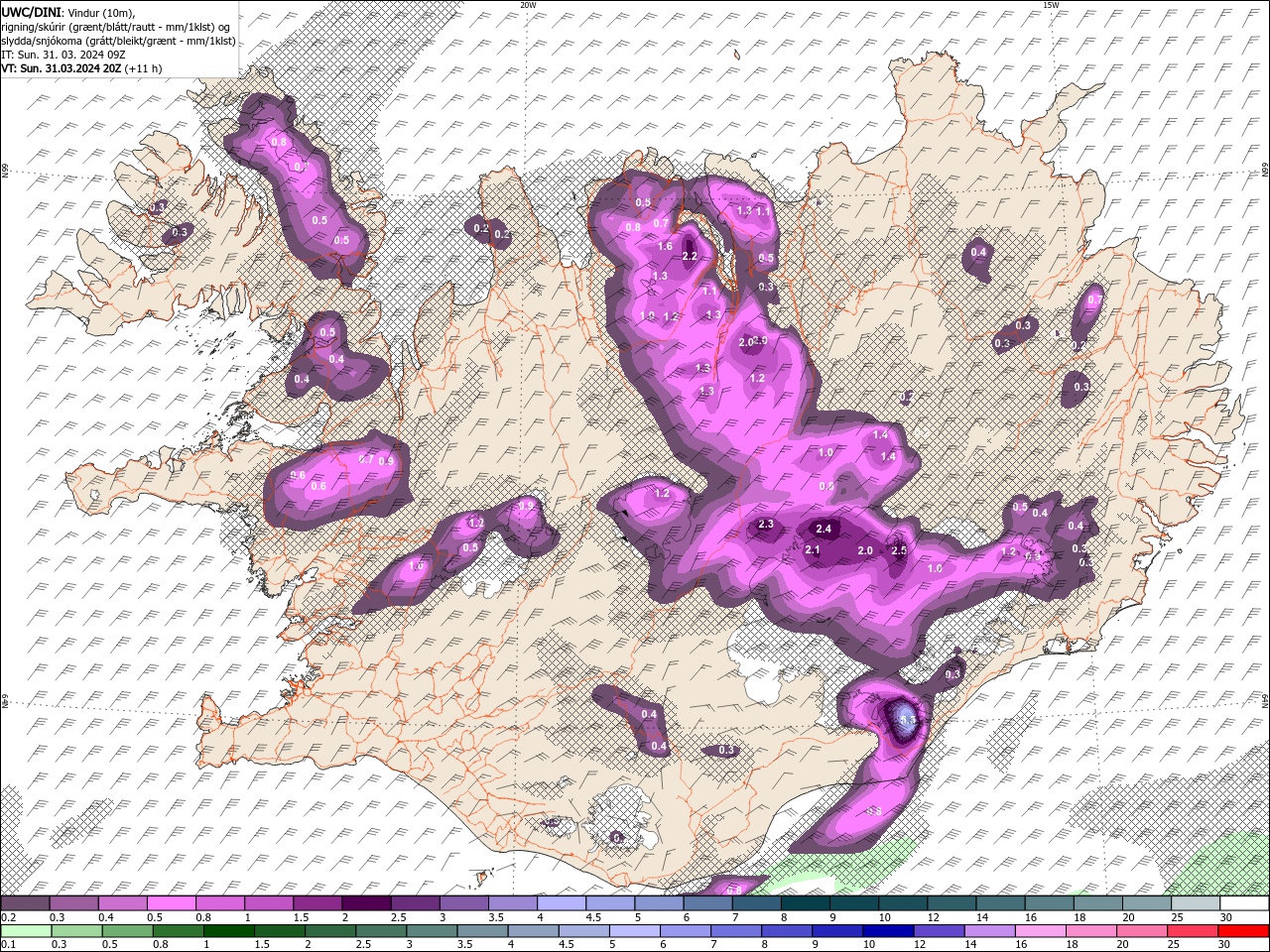Click the 'slydda/snjókoma' legend description line
1270x952 pixels.
[118, 41]
